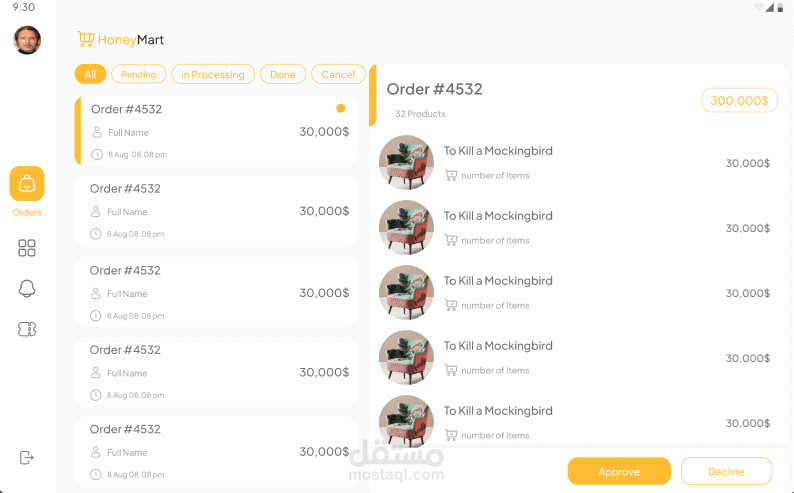Approve the order
Image resolution: width=794 pixels, height=493 pixels.
tap(619, 471)
